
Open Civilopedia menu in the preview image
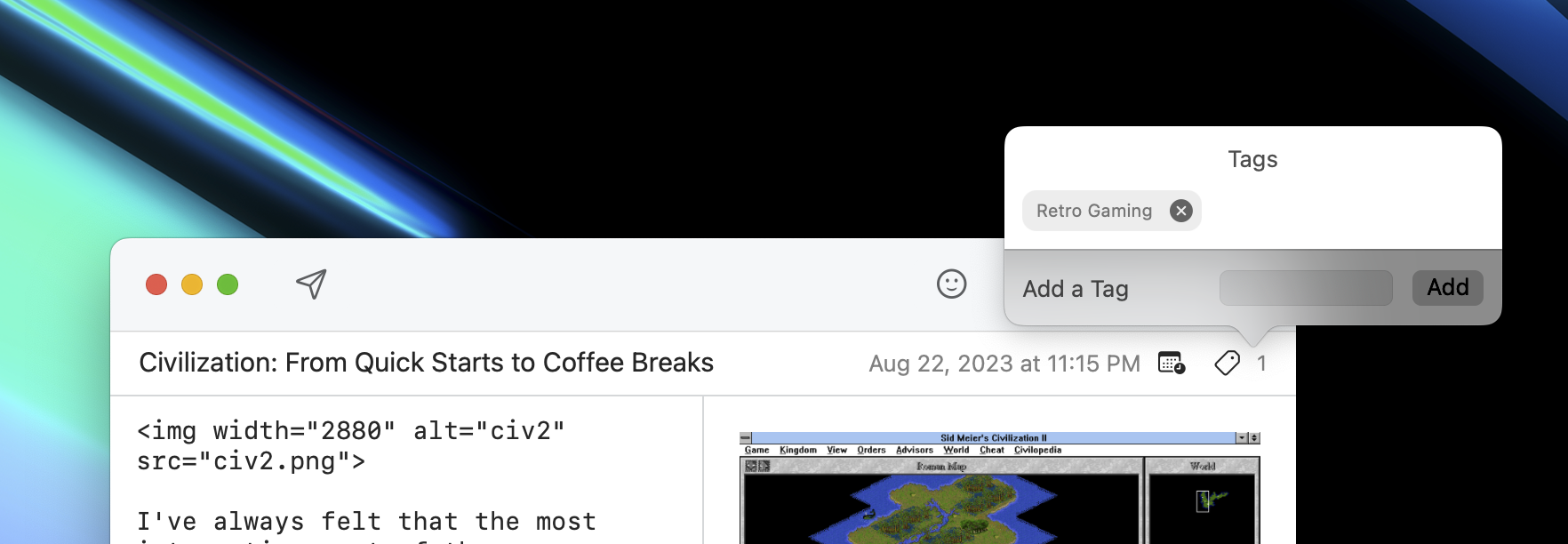pos(1037,450)
